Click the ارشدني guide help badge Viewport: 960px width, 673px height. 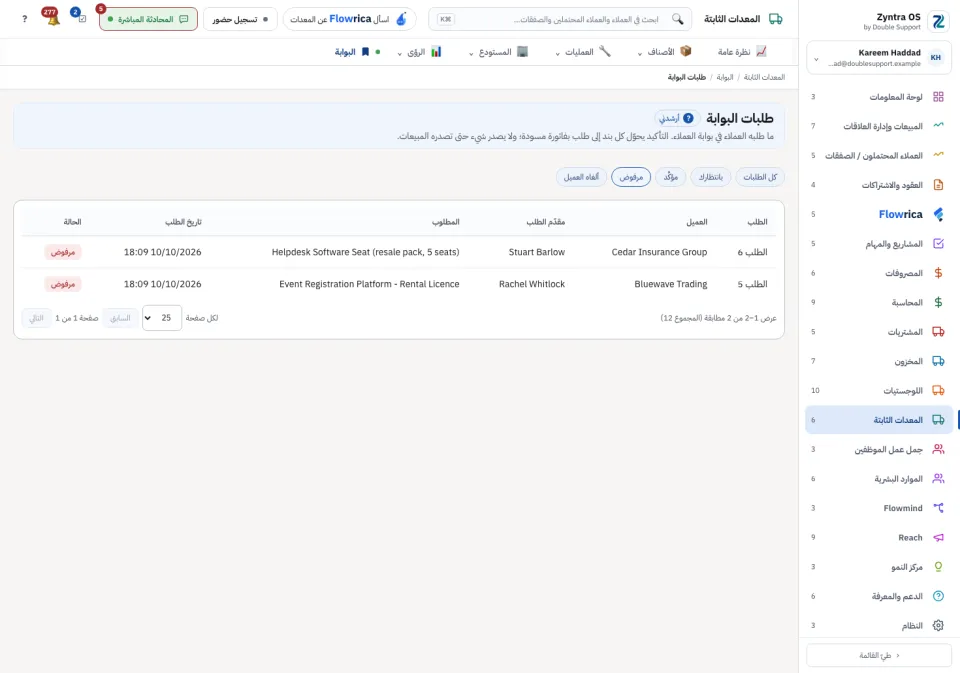tap(677, 118)
